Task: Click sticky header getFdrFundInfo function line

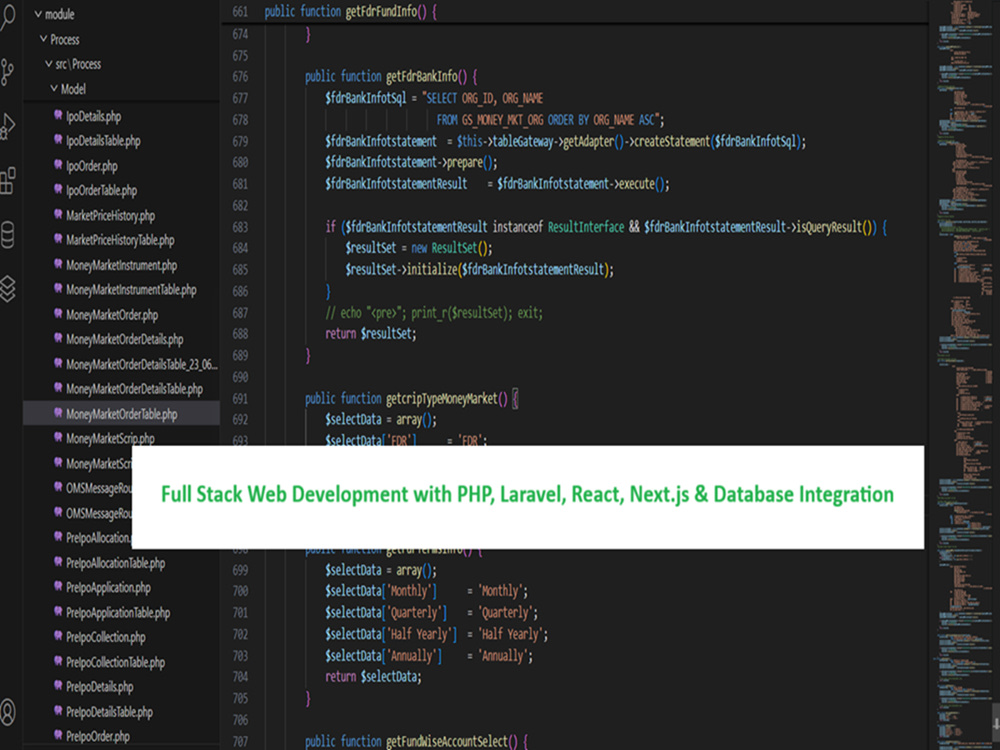Action: (574, 11)
